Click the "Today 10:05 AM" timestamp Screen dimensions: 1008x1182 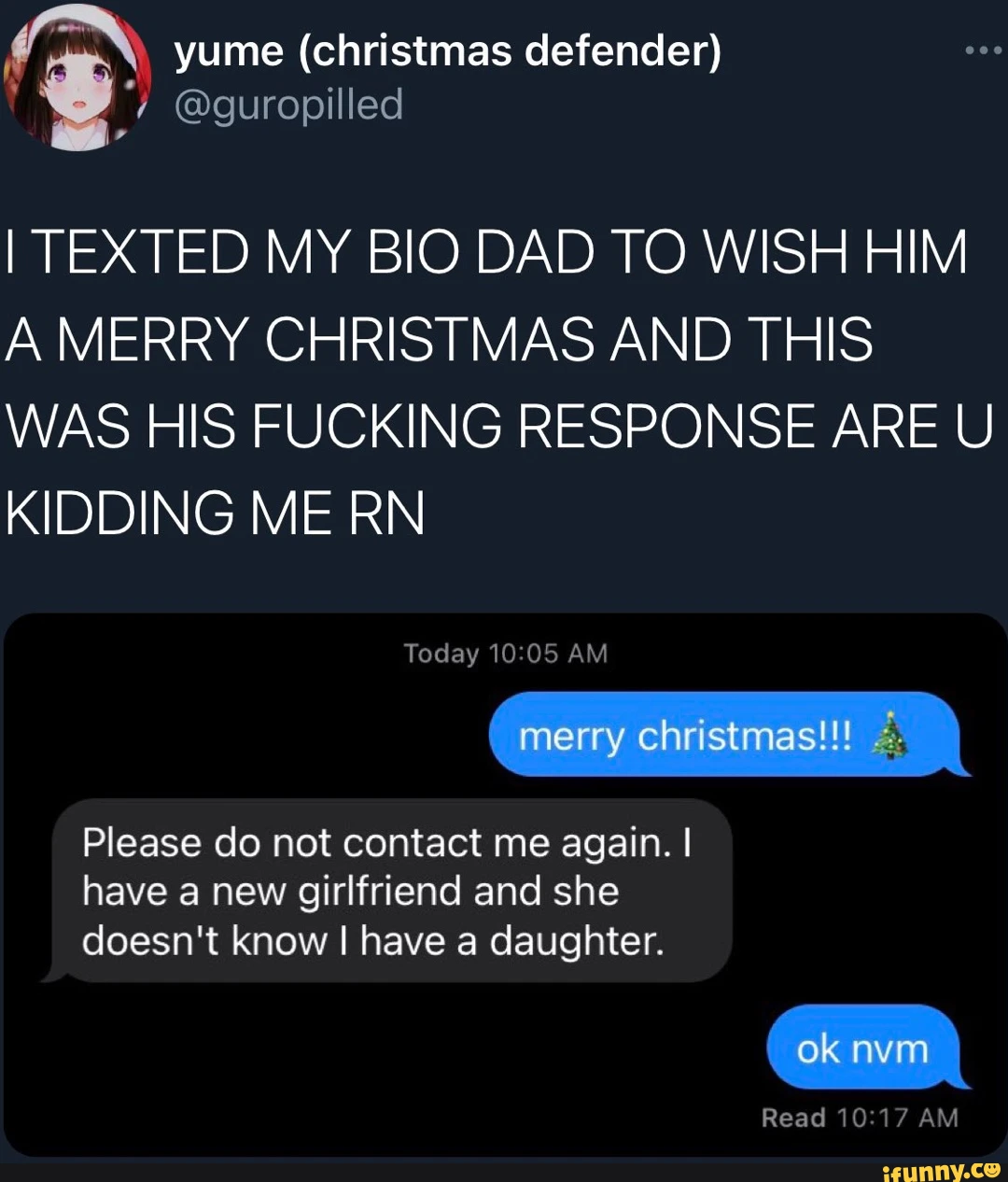pyautogui.click(x=505, y=654)
